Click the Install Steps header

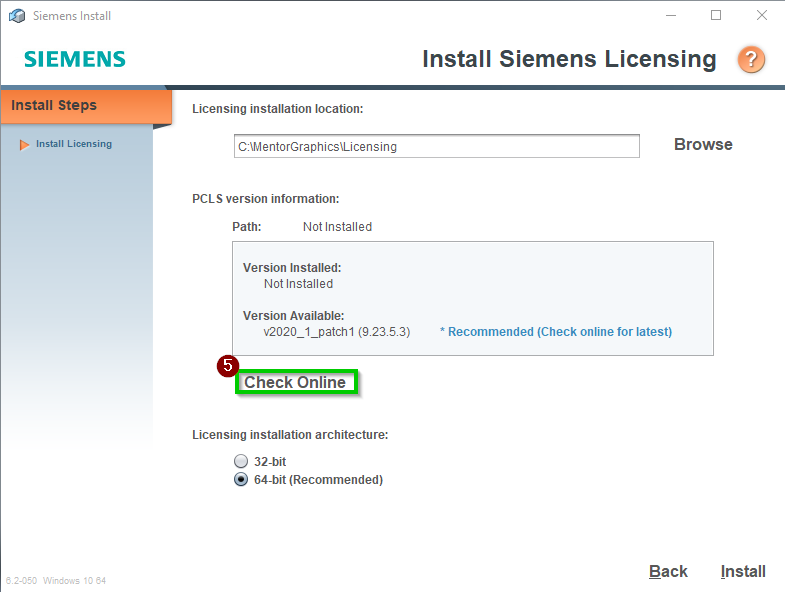click(86, 106)
